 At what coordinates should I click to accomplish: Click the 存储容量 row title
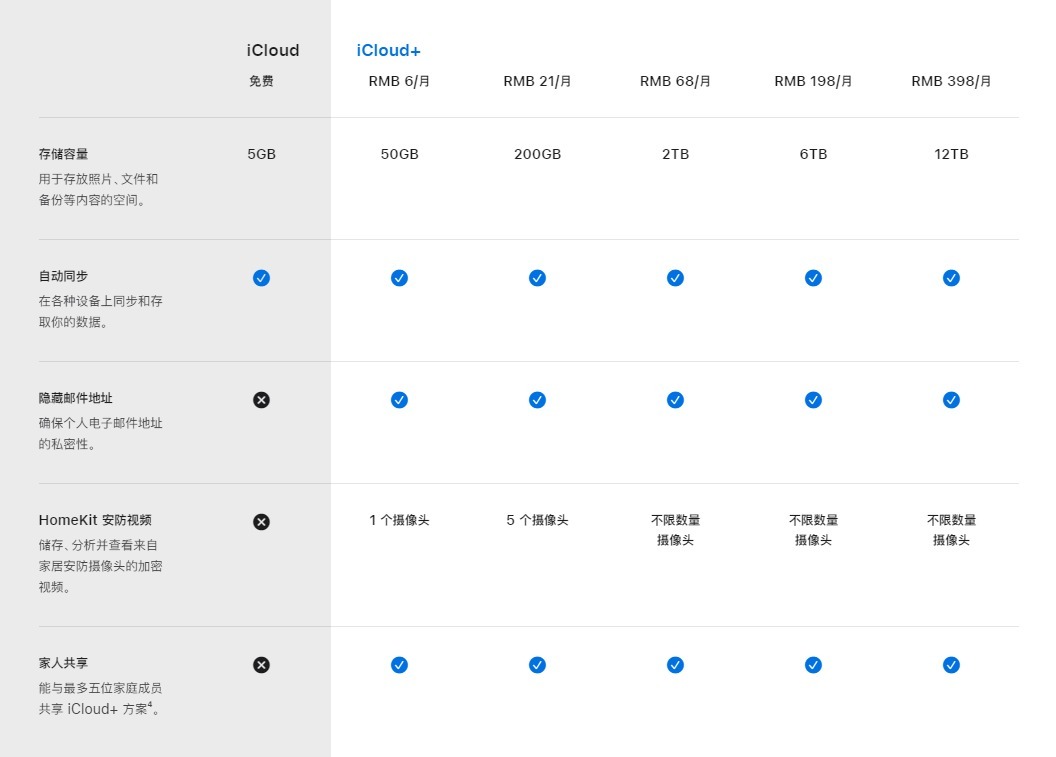(64, 154)
